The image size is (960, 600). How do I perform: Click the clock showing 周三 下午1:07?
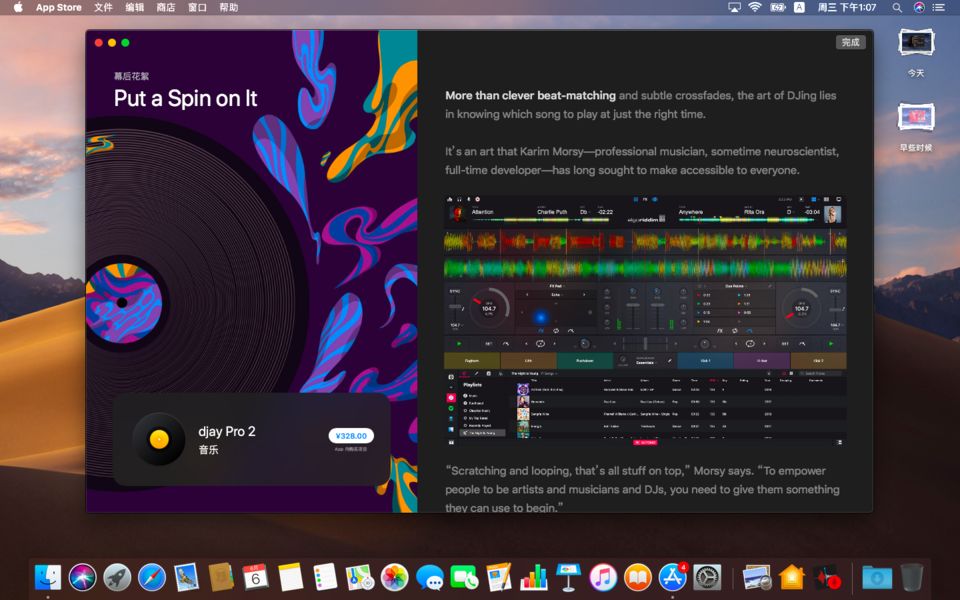(x=847, y=7)
